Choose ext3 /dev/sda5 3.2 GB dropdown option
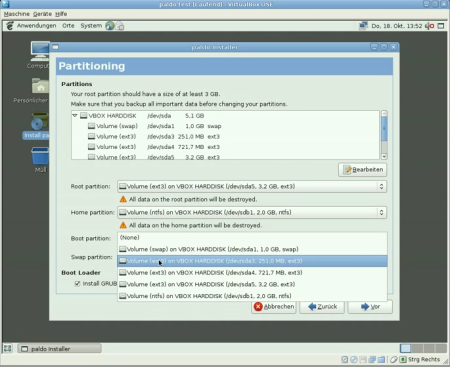Viewport: 450px width, 367px height. tap(252, 284)
